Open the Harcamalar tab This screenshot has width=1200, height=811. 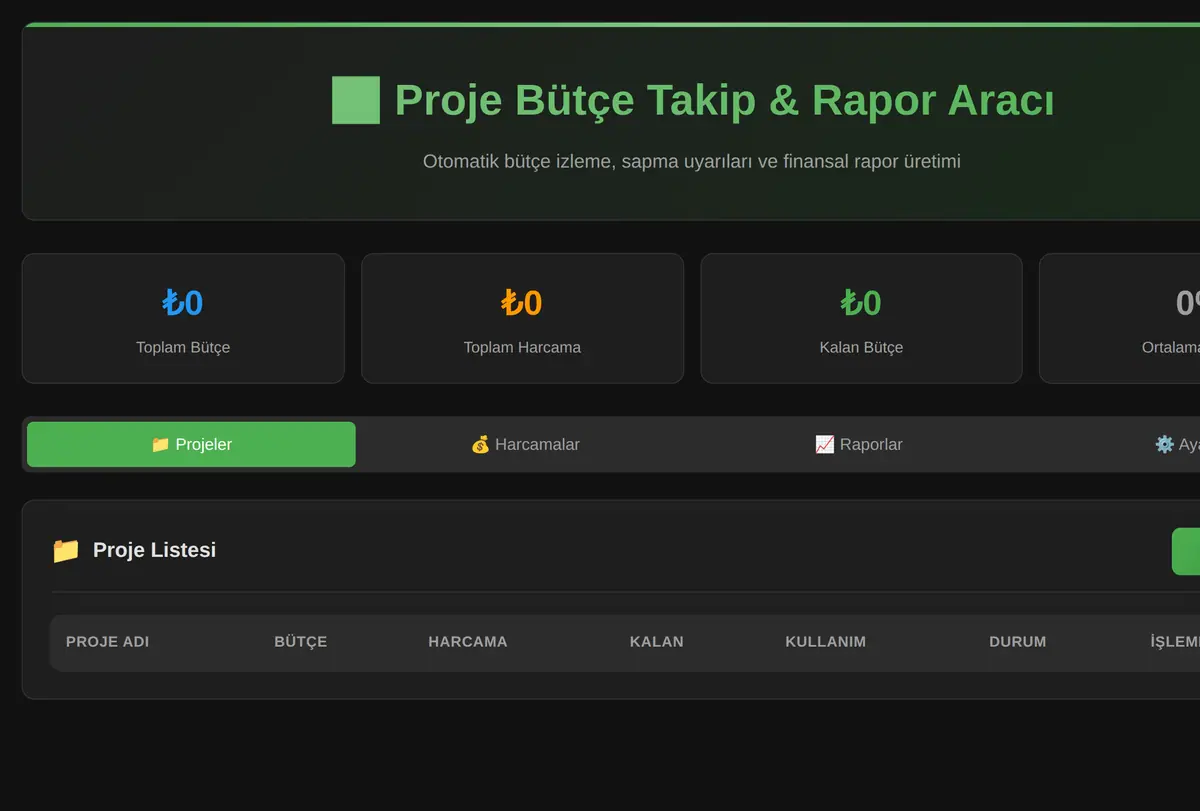coord(525,444)
